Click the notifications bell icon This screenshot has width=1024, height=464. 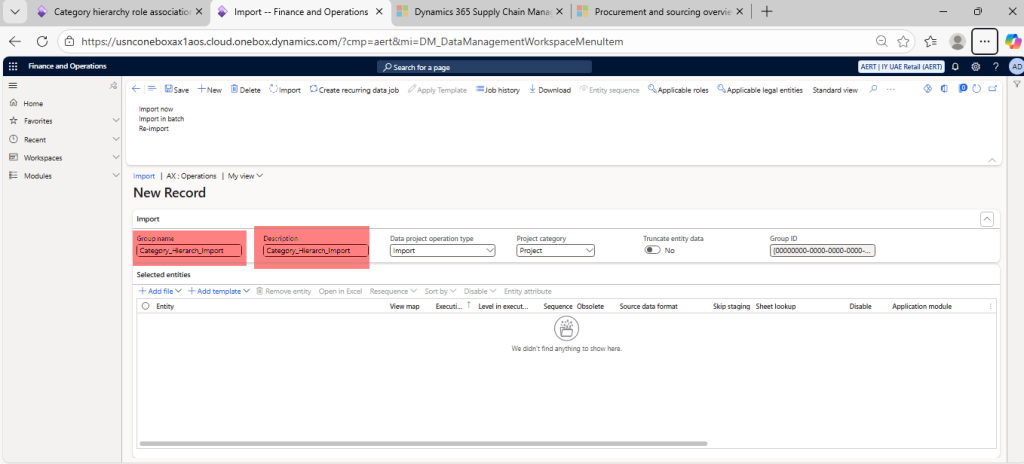click(956, 67)
